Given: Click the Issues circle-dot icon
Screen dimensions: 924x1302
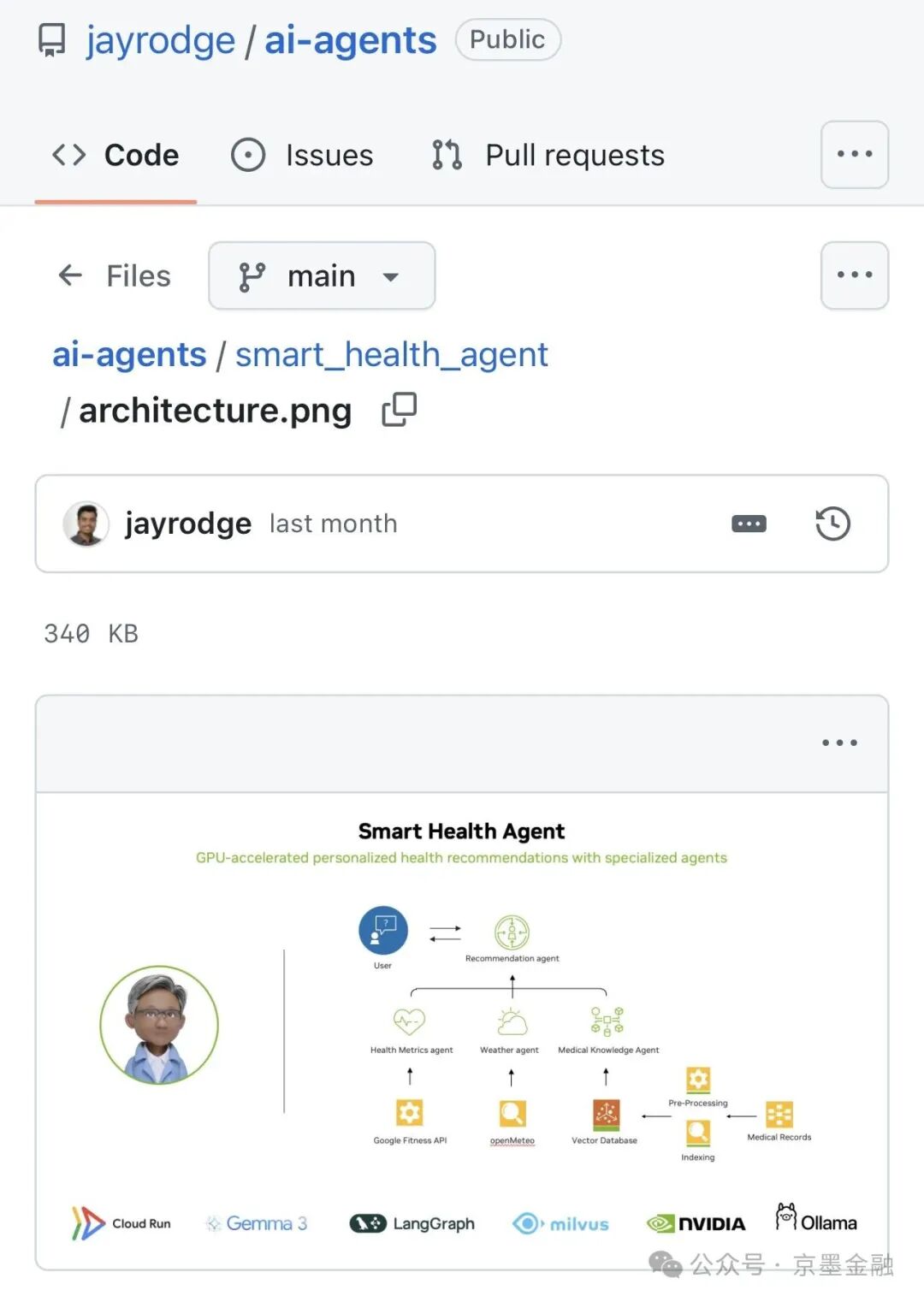Looking at the screenshot, I should (x=247, y=155).
